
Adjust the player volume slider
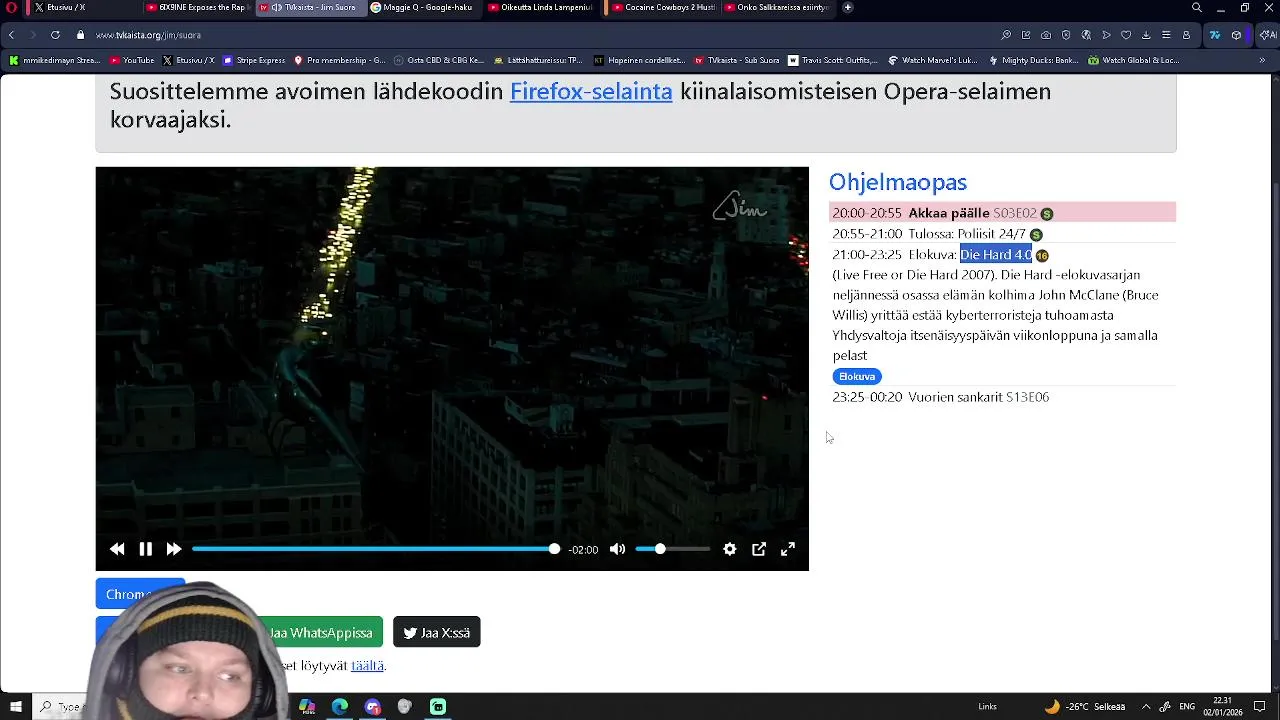click(673, 549)
